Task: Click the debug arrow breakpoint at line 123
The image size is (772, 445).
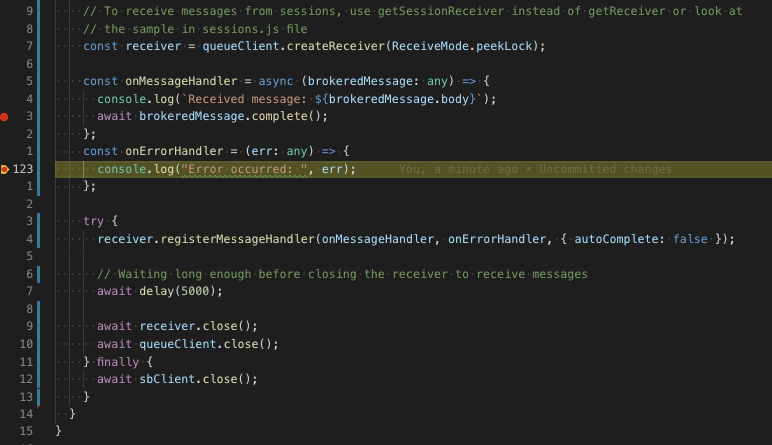Action: 4,169
